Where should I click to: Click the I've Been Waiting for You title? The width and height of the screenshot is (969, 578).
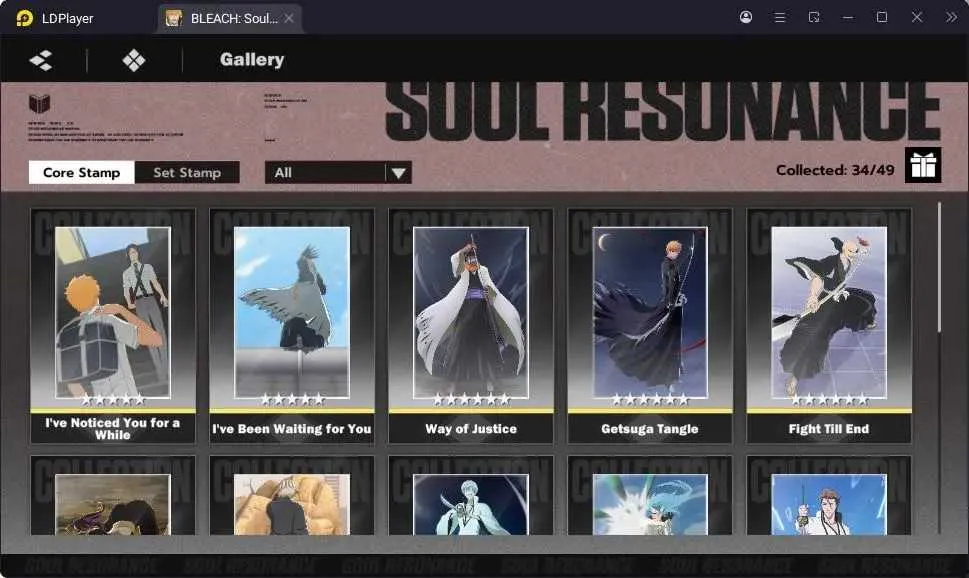pyautogui.click(x=292, y=428)
